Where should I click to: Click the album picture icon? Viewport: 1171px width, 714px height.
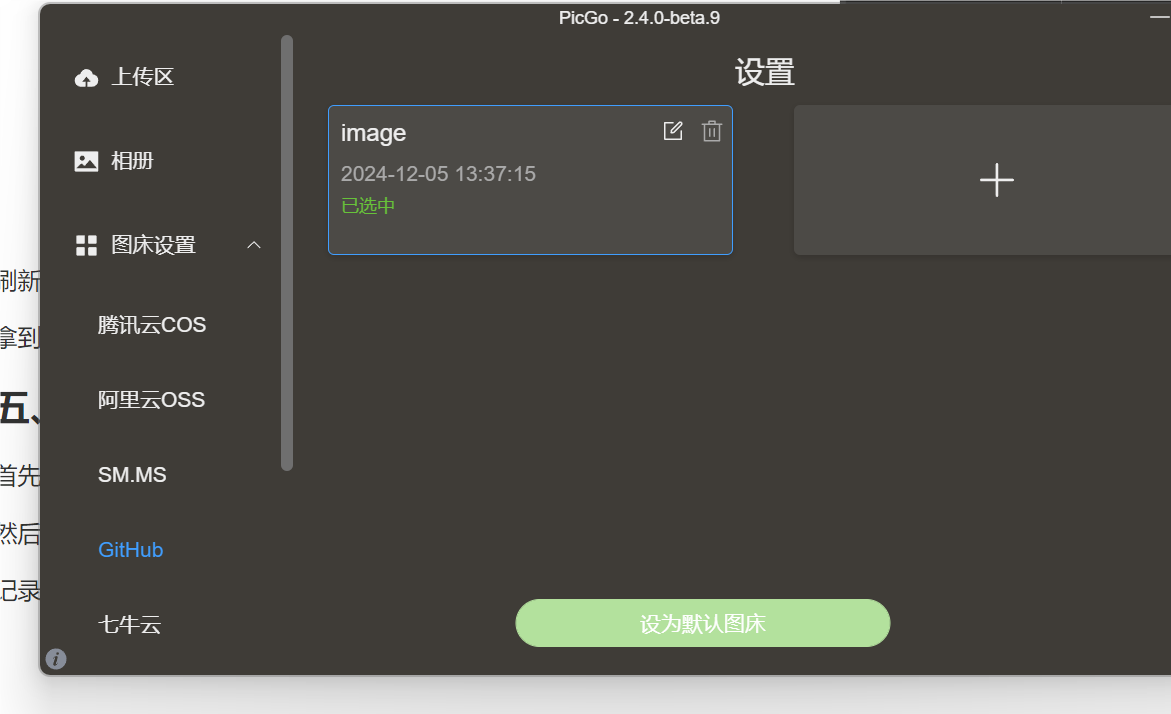[87, 161]
